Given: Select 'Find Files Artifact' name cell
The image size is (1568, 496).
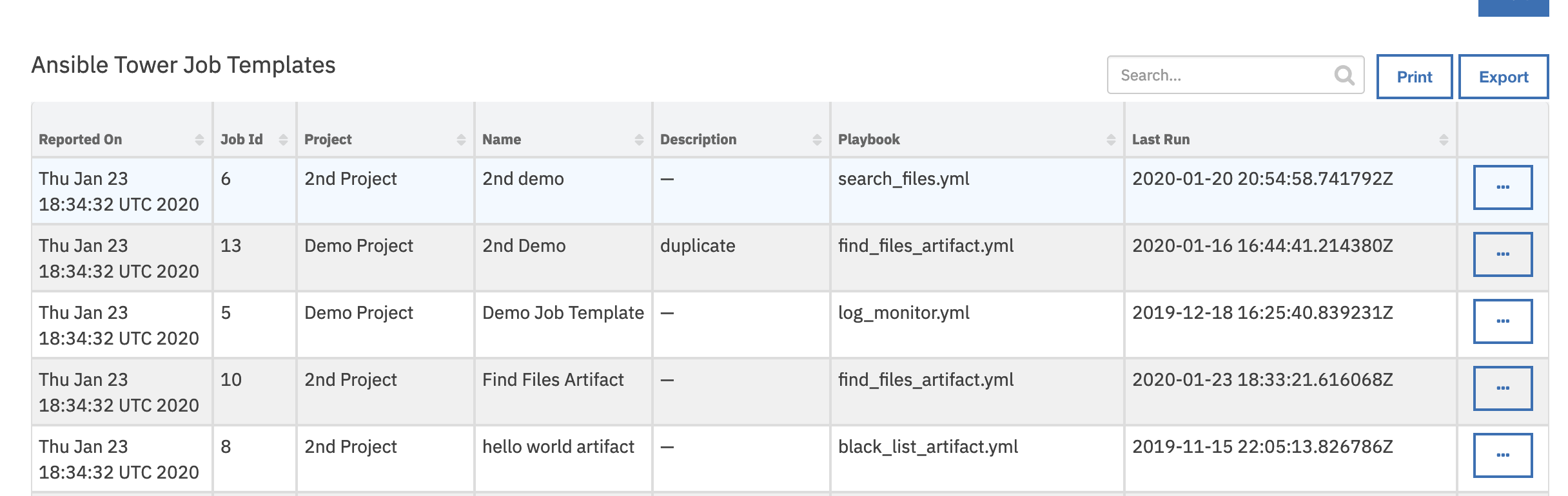Looking at the screenshot, I should 563,392.
